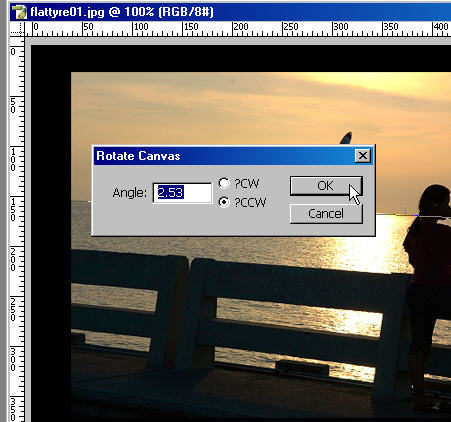Dismiss the dialog with Cancel button
451x422 pixels.
(x=326, y=214)
